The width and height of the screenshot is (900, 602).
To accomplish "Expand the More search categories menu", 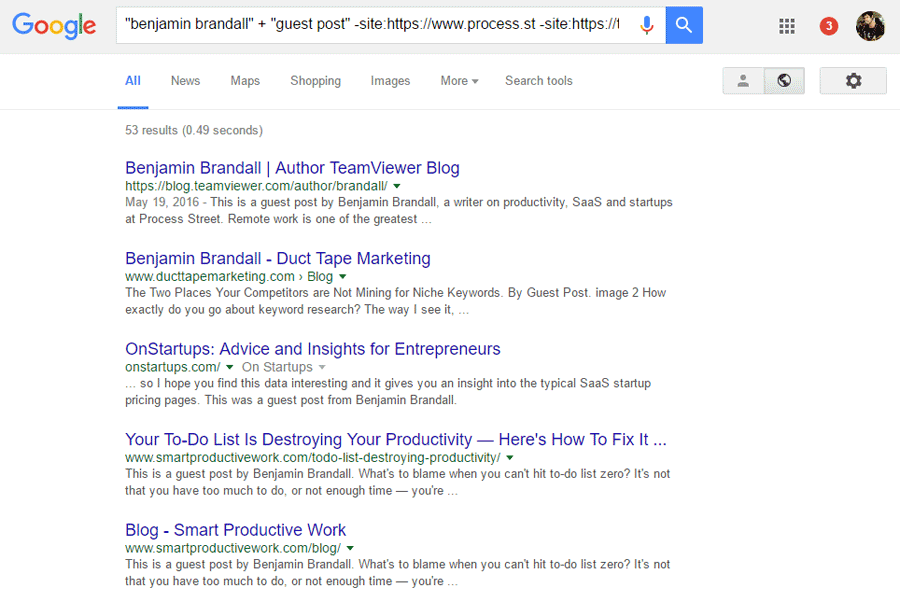I will 459,81.
